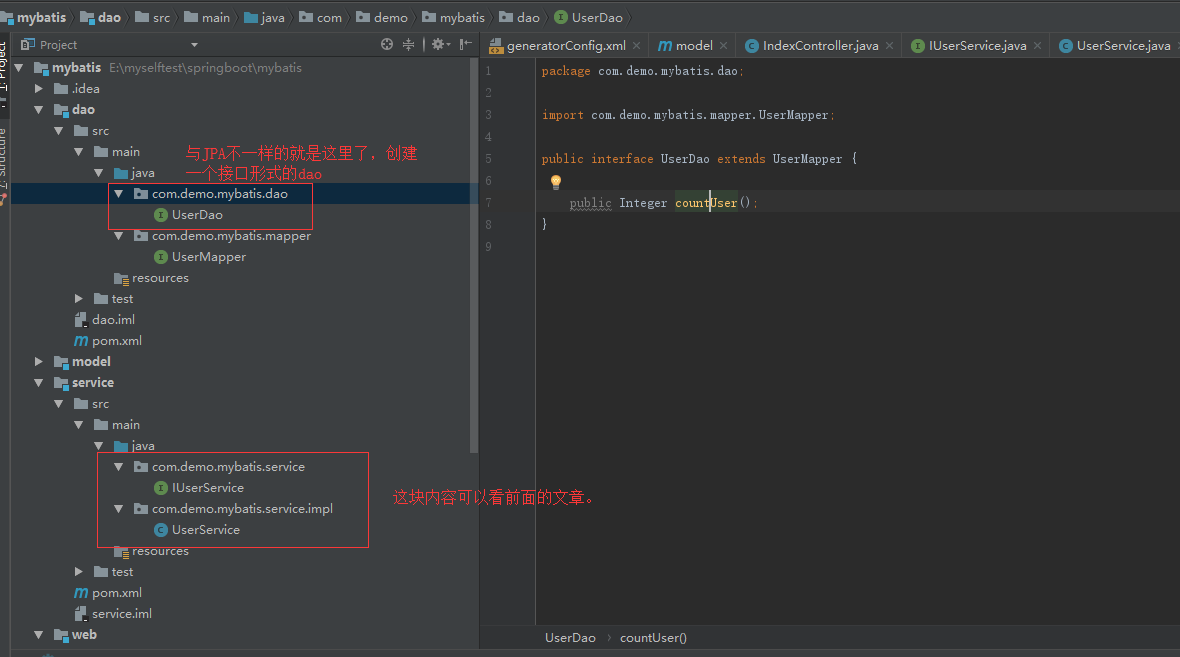Close the IUserService.java tab
The image size is (1180, 657).
1038,46
